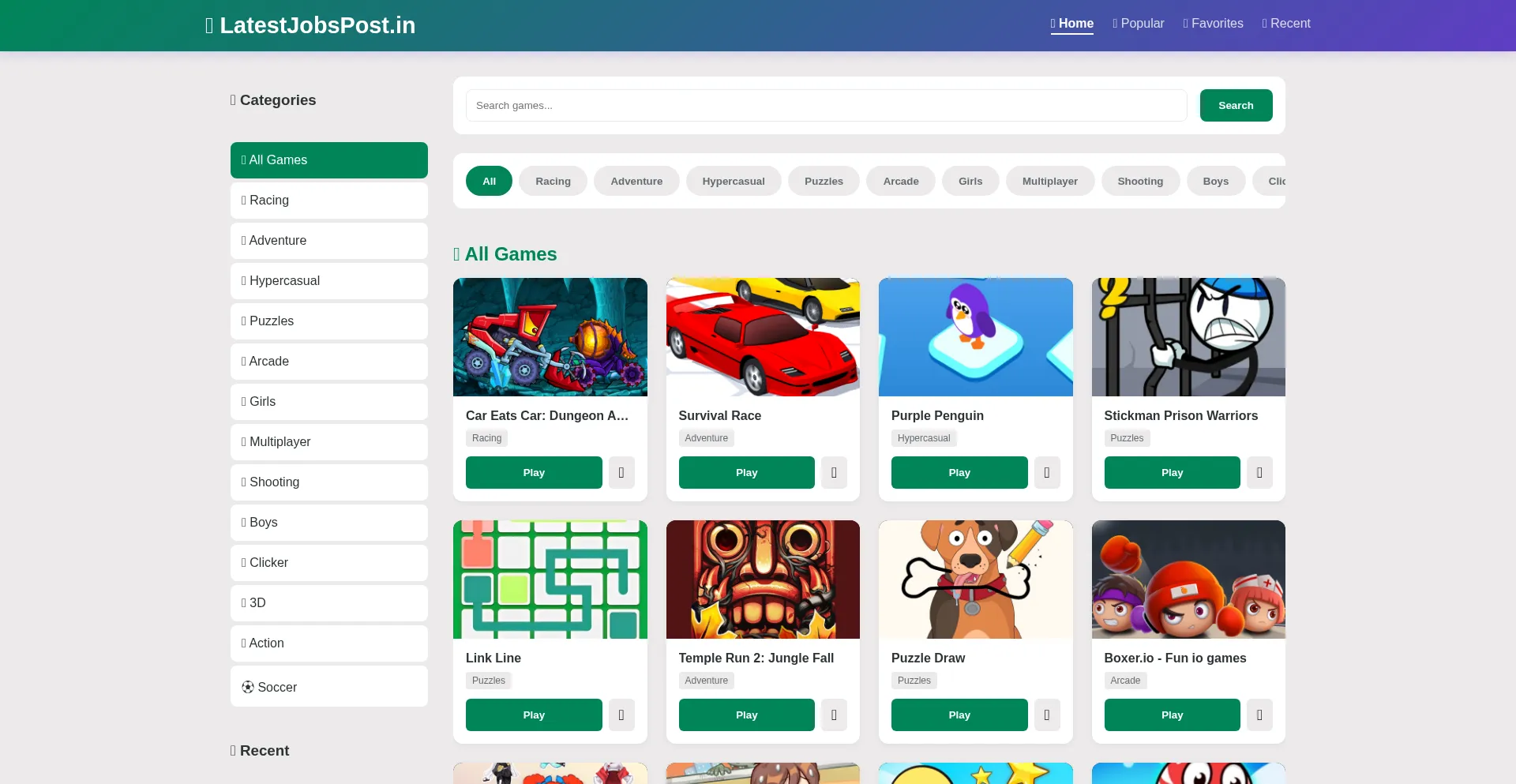Choose Arcade in the Categories sidebar
Screen dimensions: 1516x784
[329, 362]
